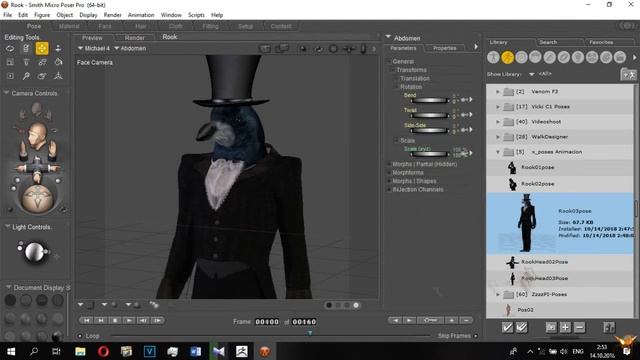Expand the Venom F3 folder

[x=498, y=92]
